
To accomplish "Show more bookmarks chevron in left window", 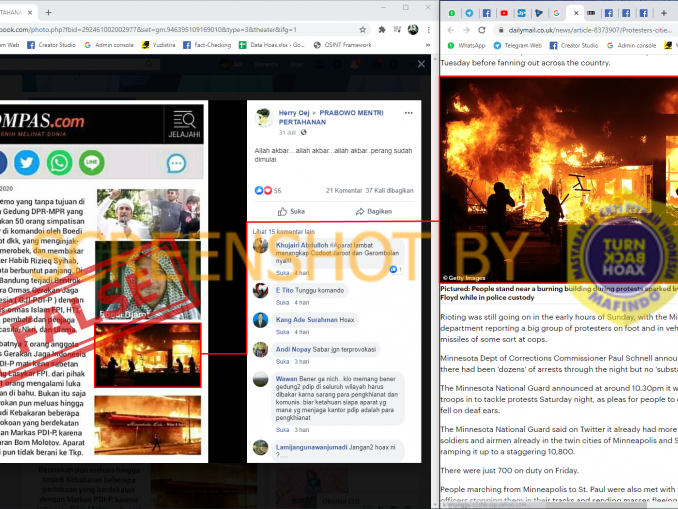I will click(428, 45).
